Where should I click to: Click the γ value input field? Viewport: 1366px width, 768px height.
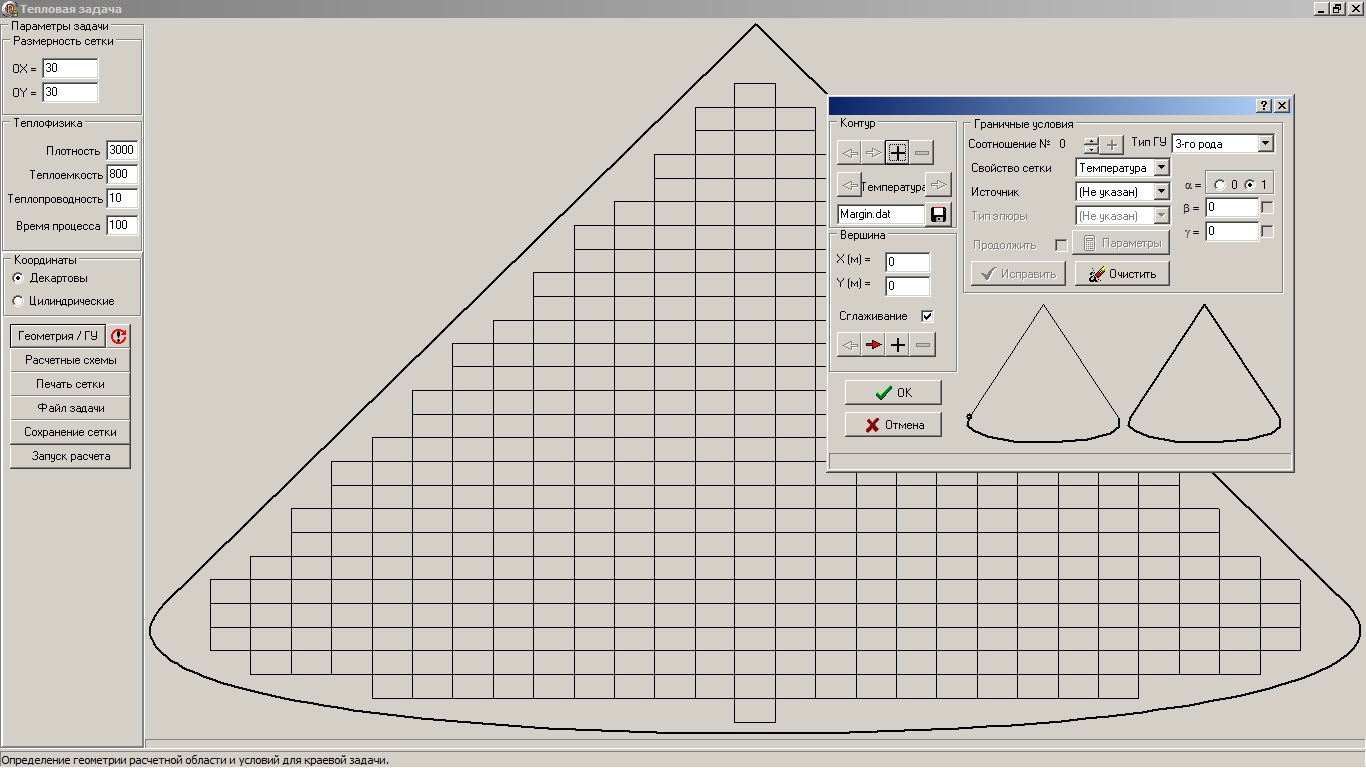1231,231
